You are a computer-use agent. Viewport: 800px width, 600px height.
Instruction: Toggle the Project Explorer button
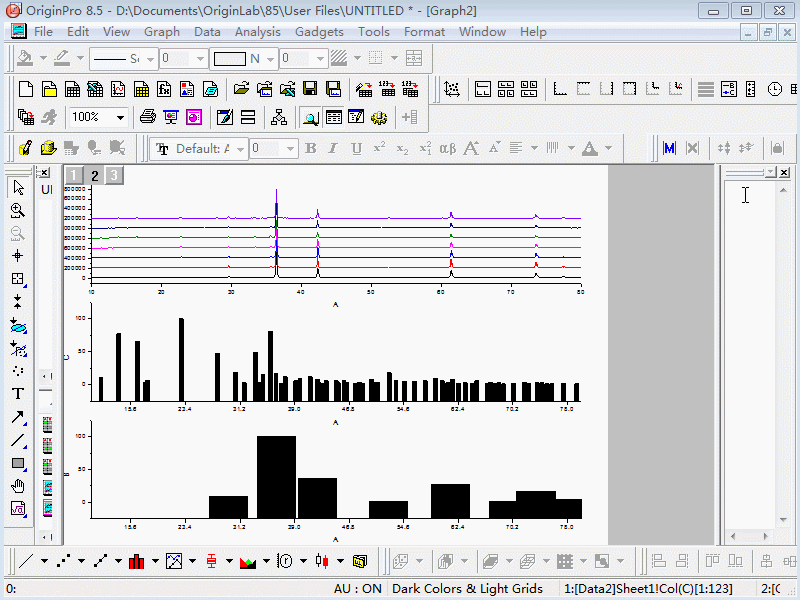pyautogui.click(x=311, y=117)
